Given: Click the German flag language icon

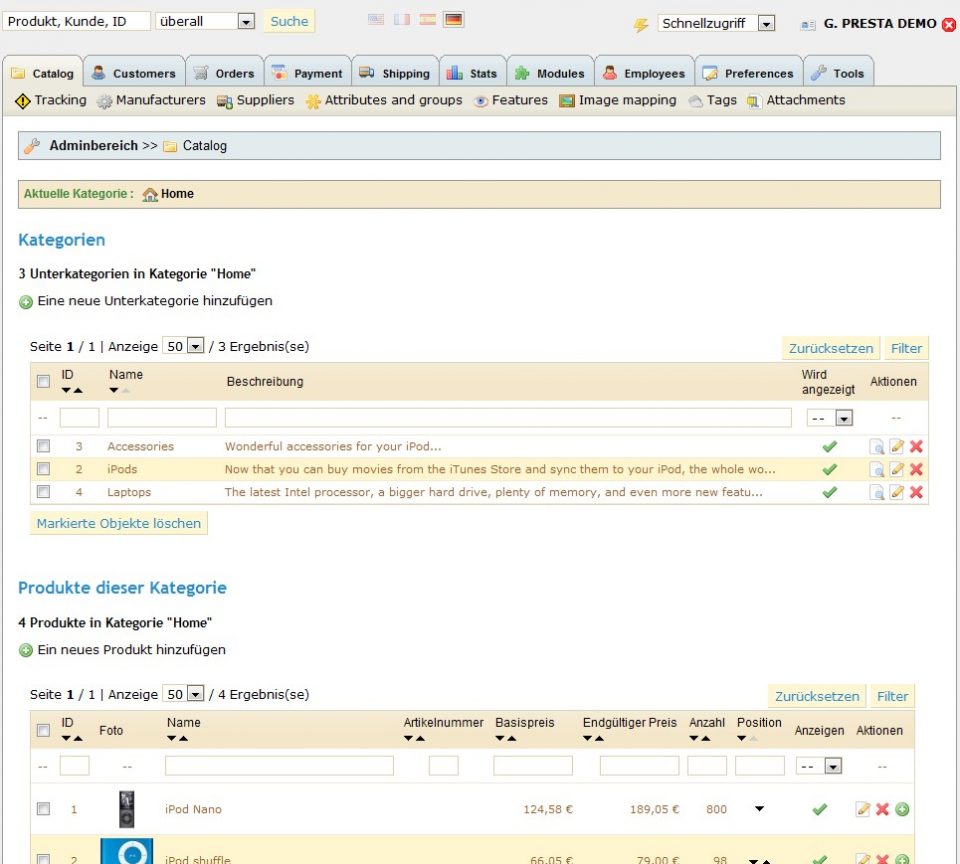Looking at the screenshot, I should 453,20.
